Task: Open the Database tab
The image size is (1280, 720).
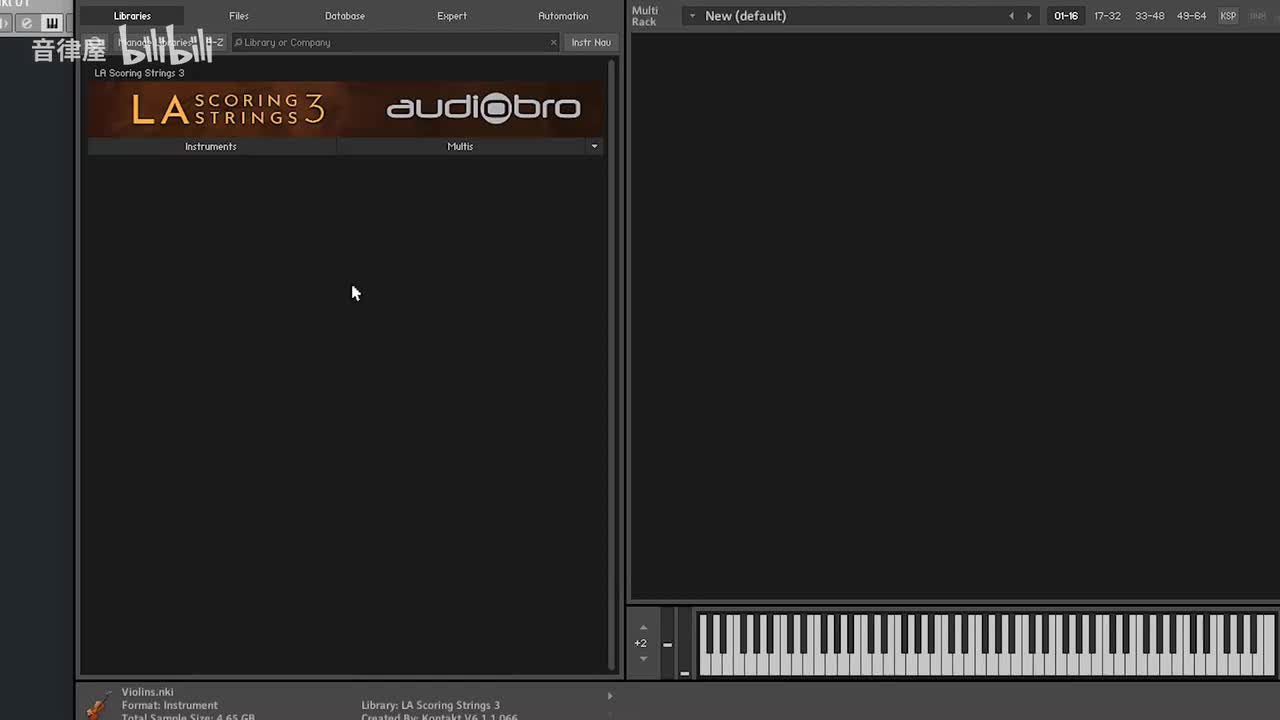Action: coord(345,16)
